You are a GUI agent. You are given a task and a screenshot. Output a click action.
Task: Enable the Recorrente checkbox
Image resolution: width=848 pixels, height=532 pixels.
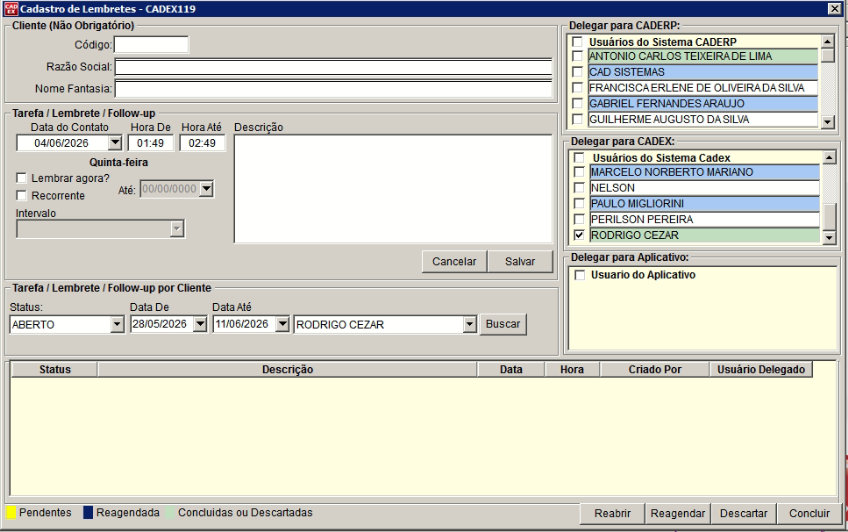[x=21, y=195]
